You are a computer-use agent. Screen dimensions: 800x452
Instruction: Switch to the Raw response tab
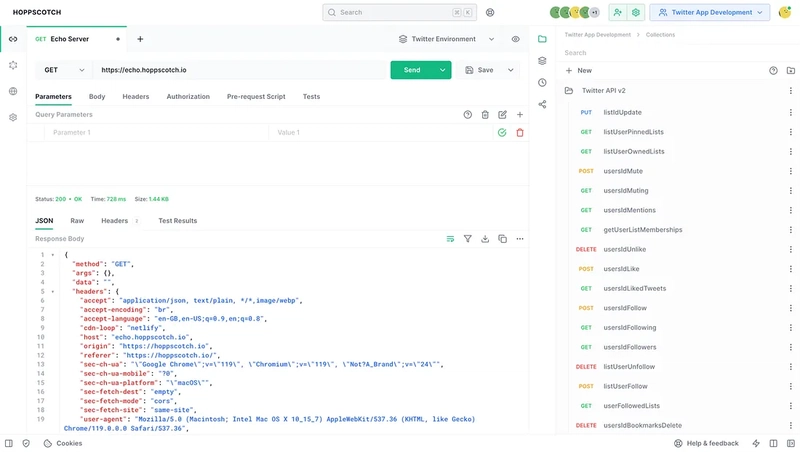(77, 221)
